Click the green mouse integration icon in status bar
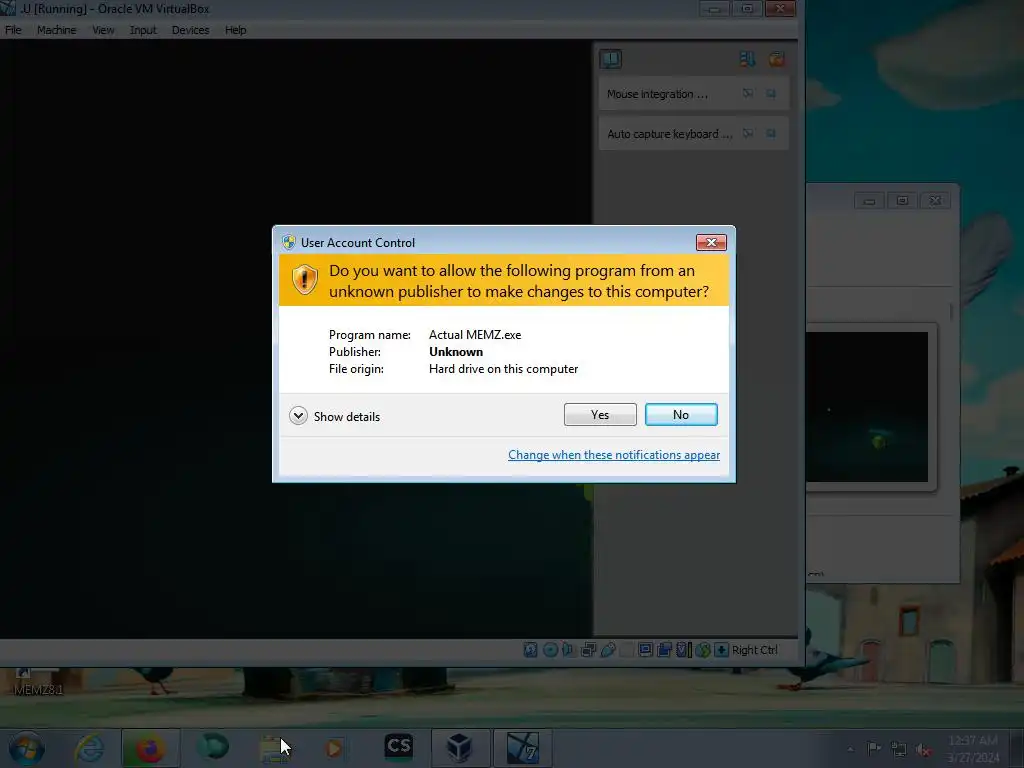1024x768 pixels. click(703, 650)
